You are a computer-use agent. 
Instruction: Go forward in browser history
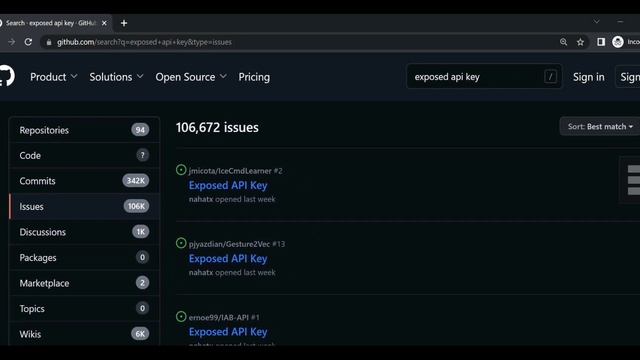(11, 42)
